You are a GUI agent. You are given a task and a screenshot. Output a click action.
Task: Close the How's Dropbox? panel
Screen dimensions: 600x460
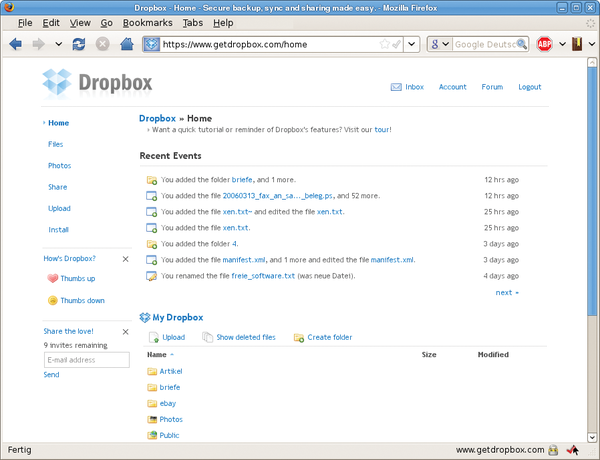[x=126, y=259]
